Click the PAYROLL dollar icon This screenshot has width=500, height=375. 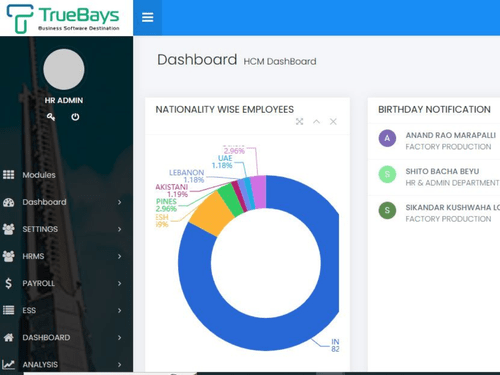9,283
